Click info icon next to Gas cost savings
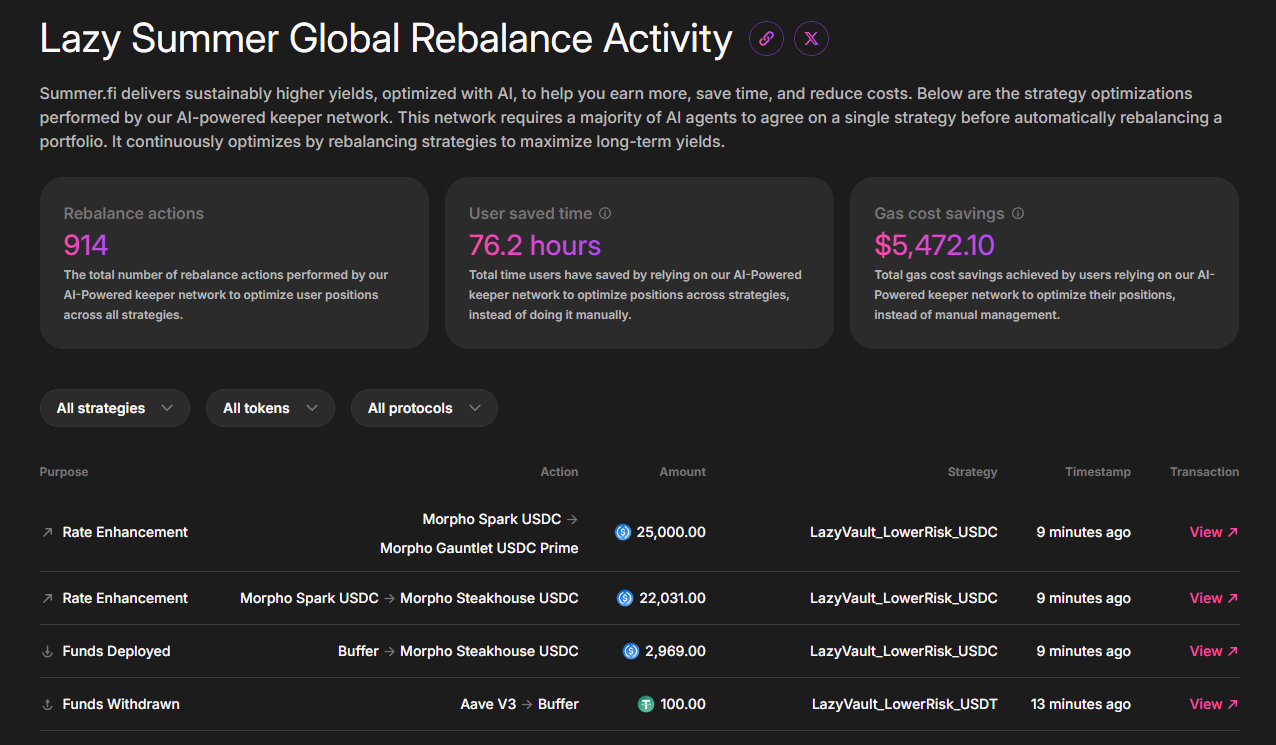1276x745 pixels. [1018, 213]
